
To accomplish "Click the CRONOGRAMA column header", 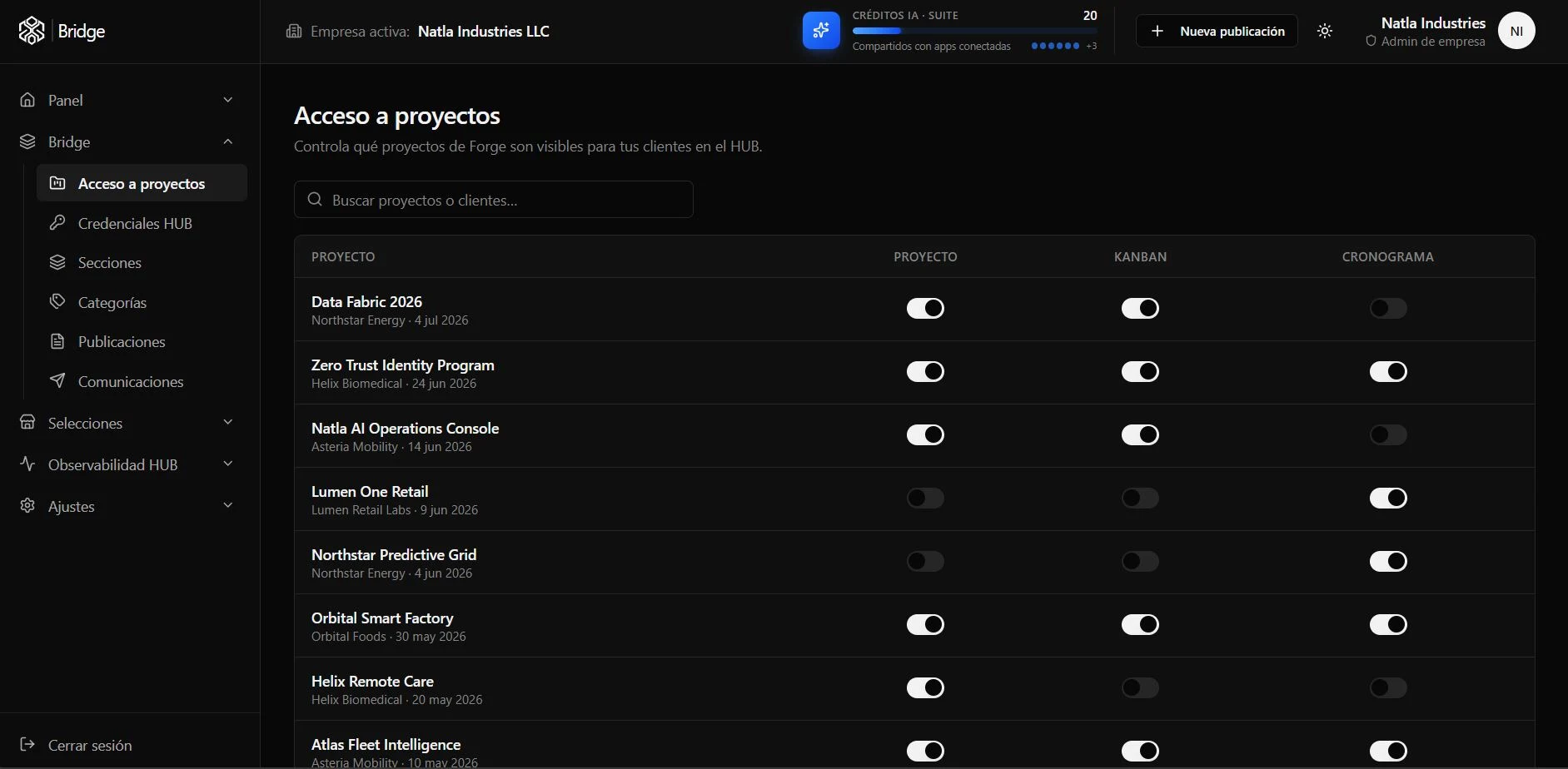I will pos(1388,256).
